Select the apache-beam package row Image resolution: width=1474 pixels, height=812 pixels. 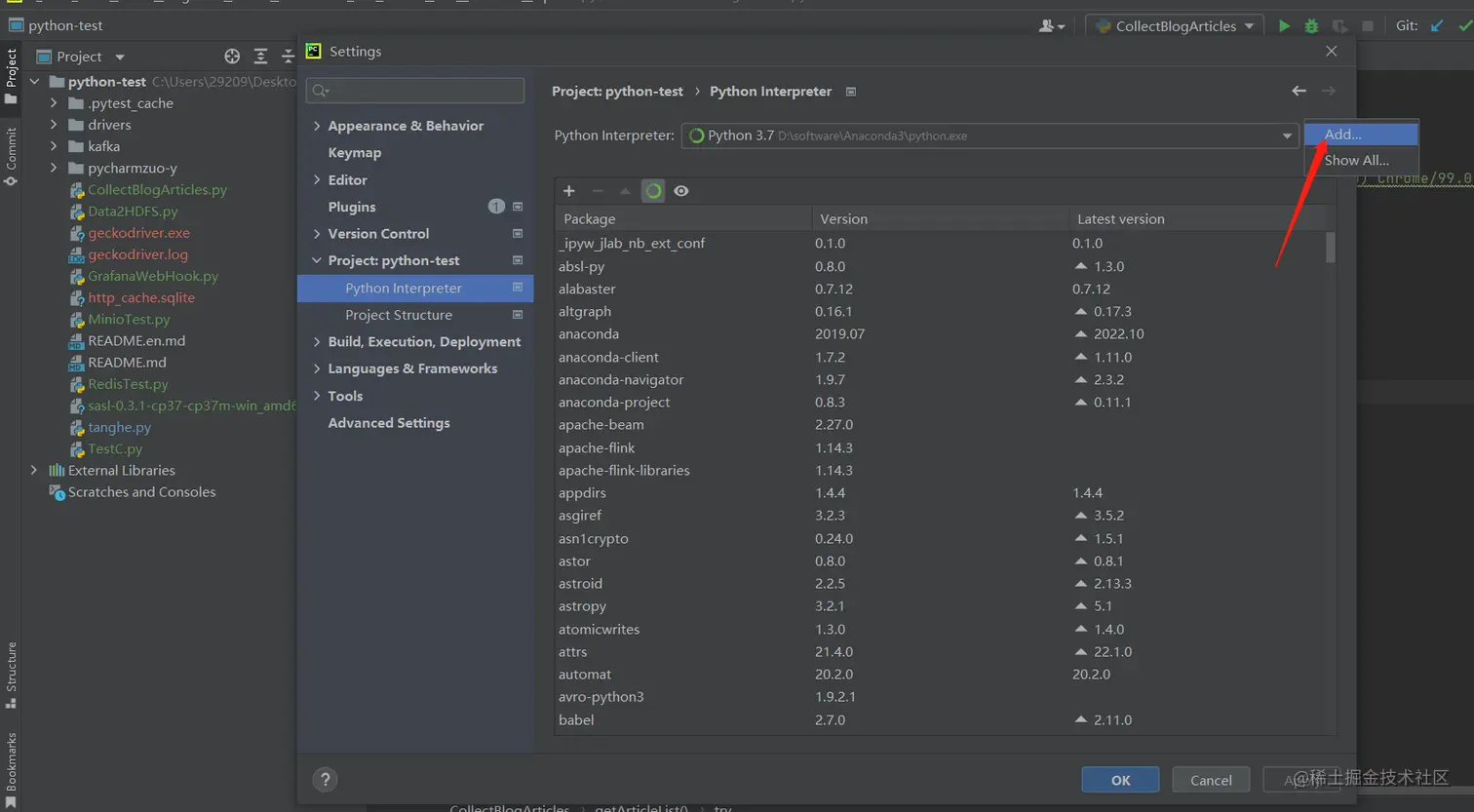click(x=941, y=425)
